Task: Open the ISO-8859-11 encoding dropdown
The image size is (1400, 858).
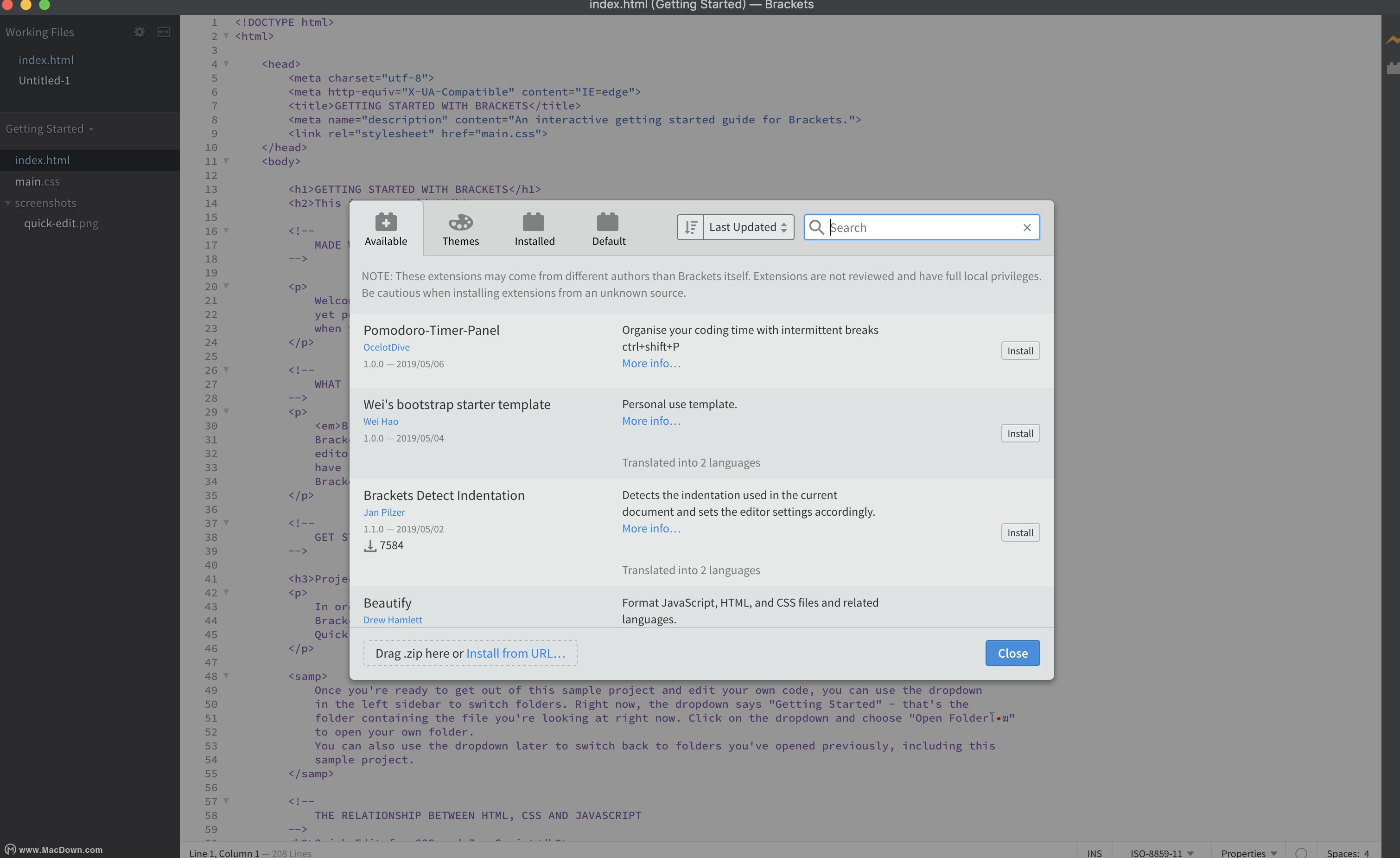Action: pos(1161,853)
